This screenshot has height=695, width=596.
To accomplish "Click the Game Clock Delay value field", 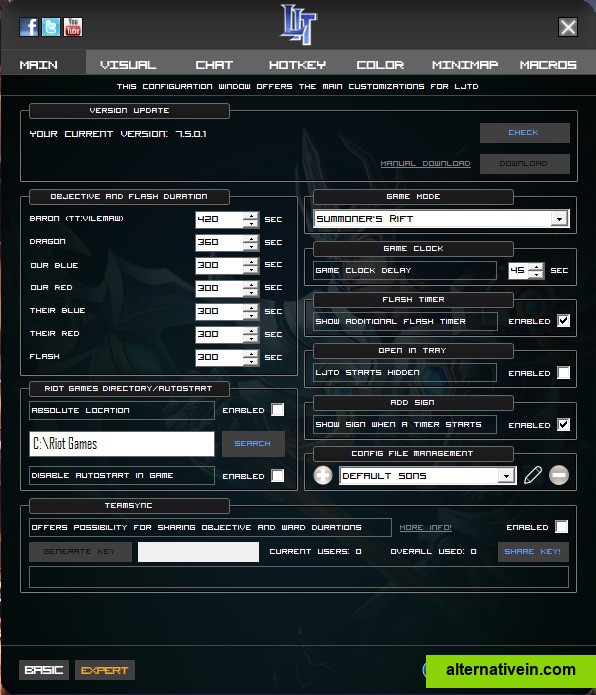I will click(518, 270).
